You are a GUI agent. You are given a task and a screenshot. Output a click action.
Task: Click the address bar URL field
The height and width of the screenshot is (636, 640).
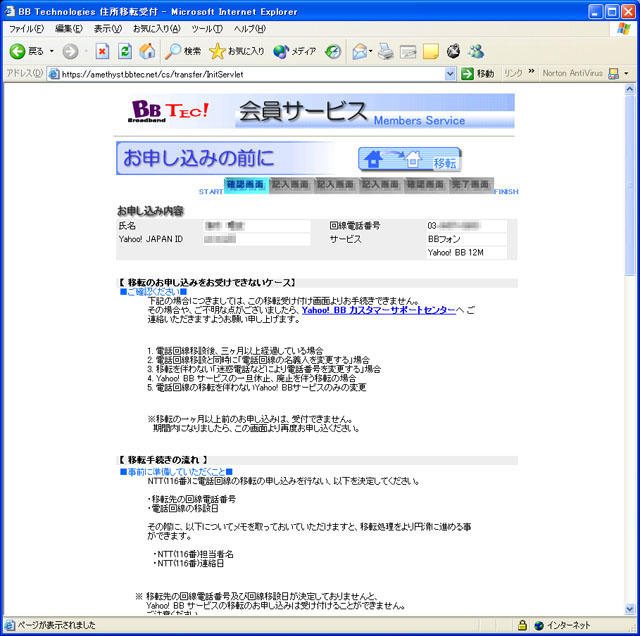(251, 74)
